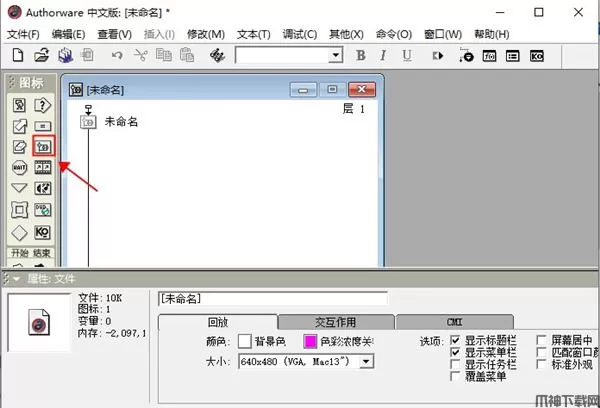Toggle Bold text formatting
Image resolution: width=600 pixels, height=408 pixels.
[360, 55]
